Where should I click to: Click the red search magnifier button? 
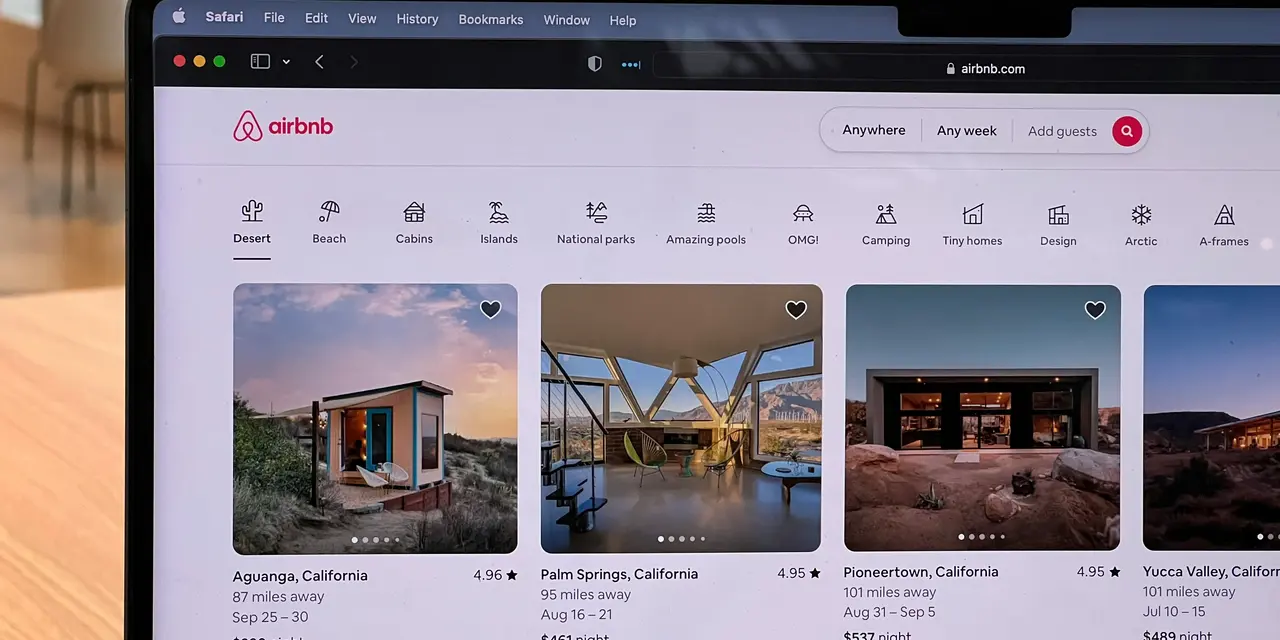[x=1126, y=130]
